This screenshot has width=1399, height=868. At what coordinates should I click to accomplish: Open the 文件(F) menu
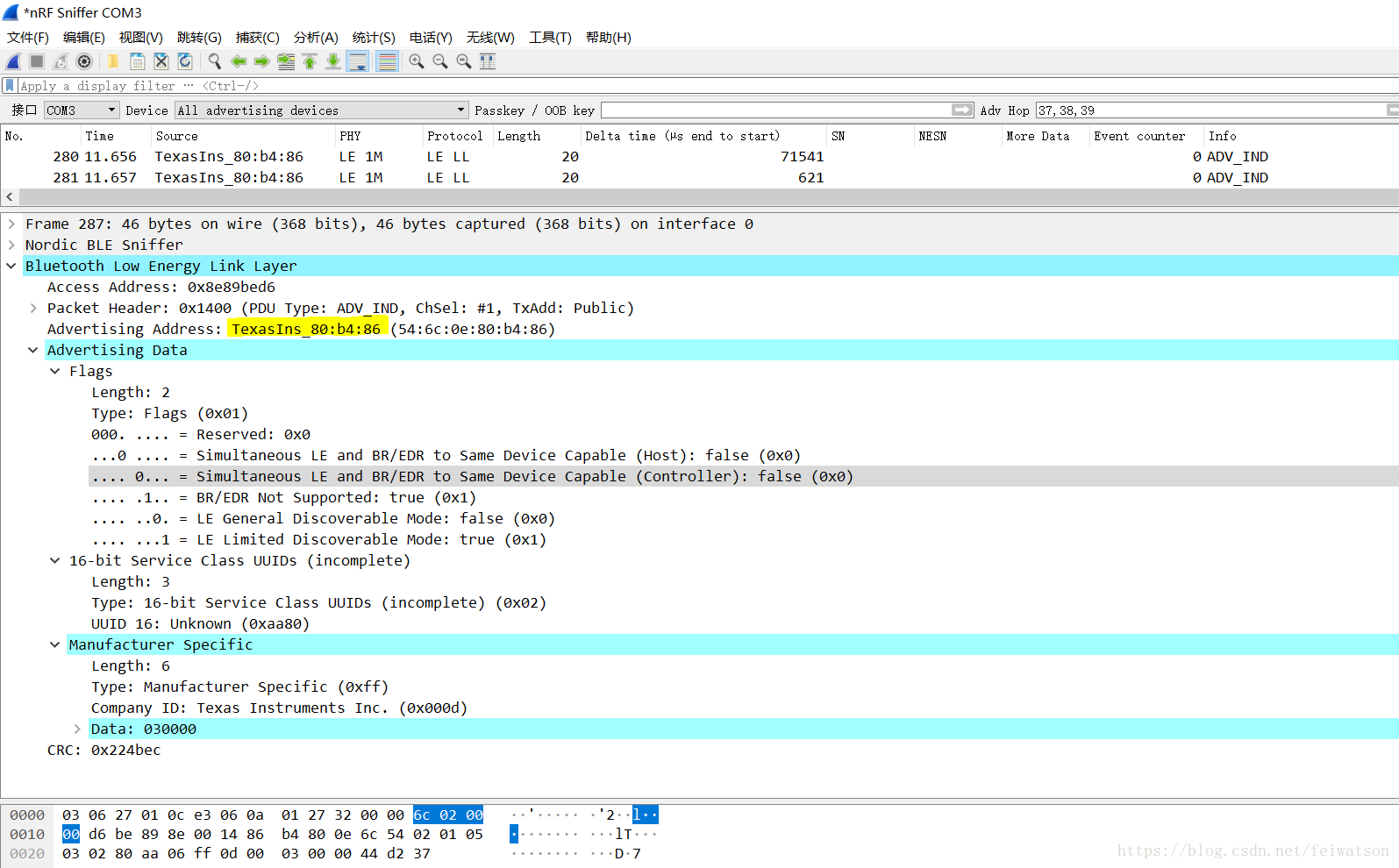point(28,38)
